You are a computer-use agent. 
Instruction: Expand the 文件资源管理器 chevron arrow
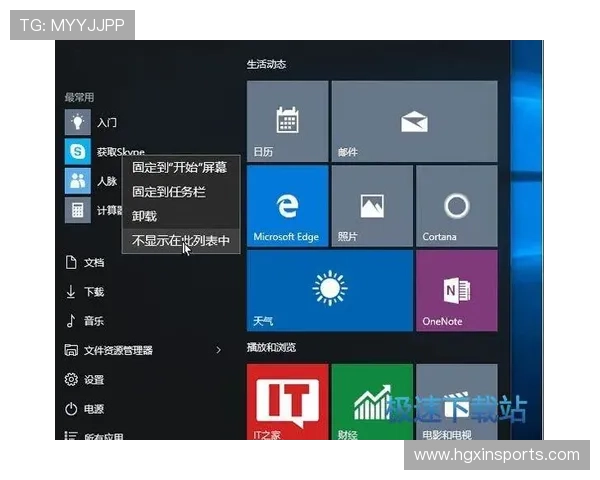tap(218, 350)
